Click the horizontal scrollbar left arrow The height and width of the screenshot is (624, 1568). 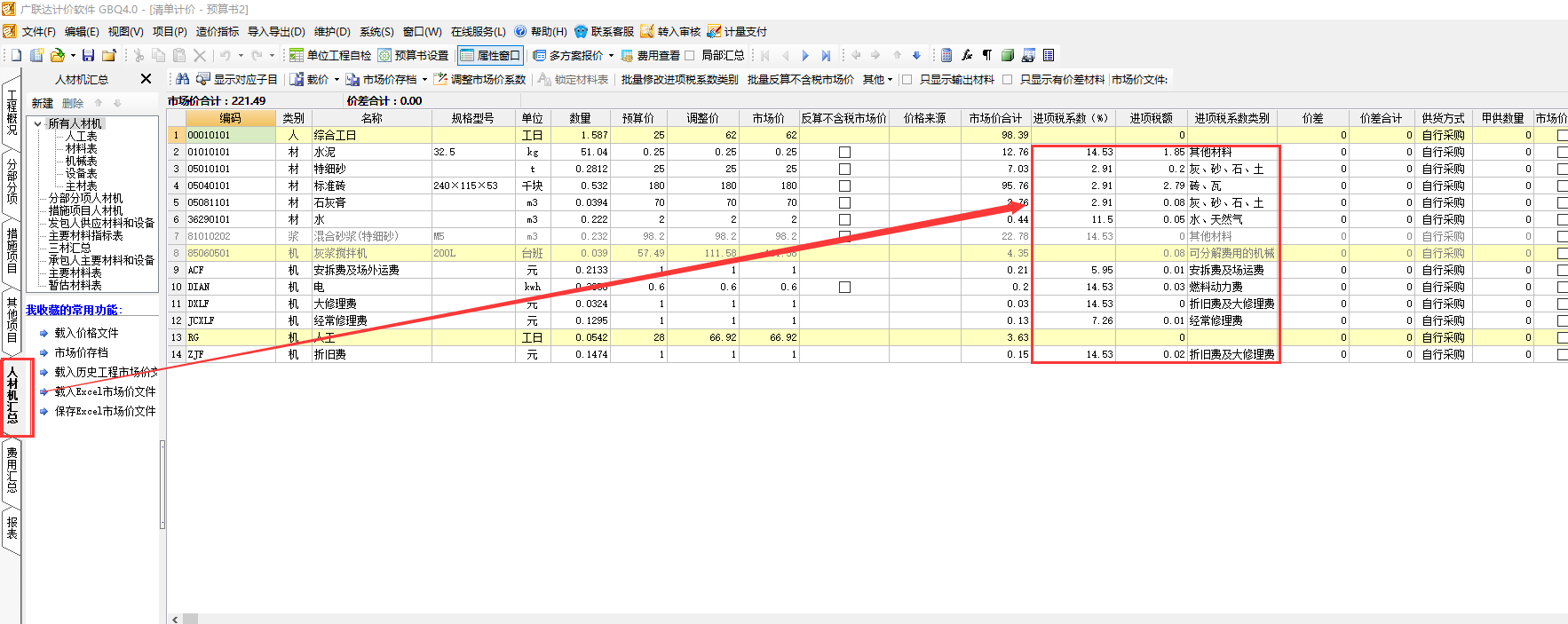coord(175,619)
